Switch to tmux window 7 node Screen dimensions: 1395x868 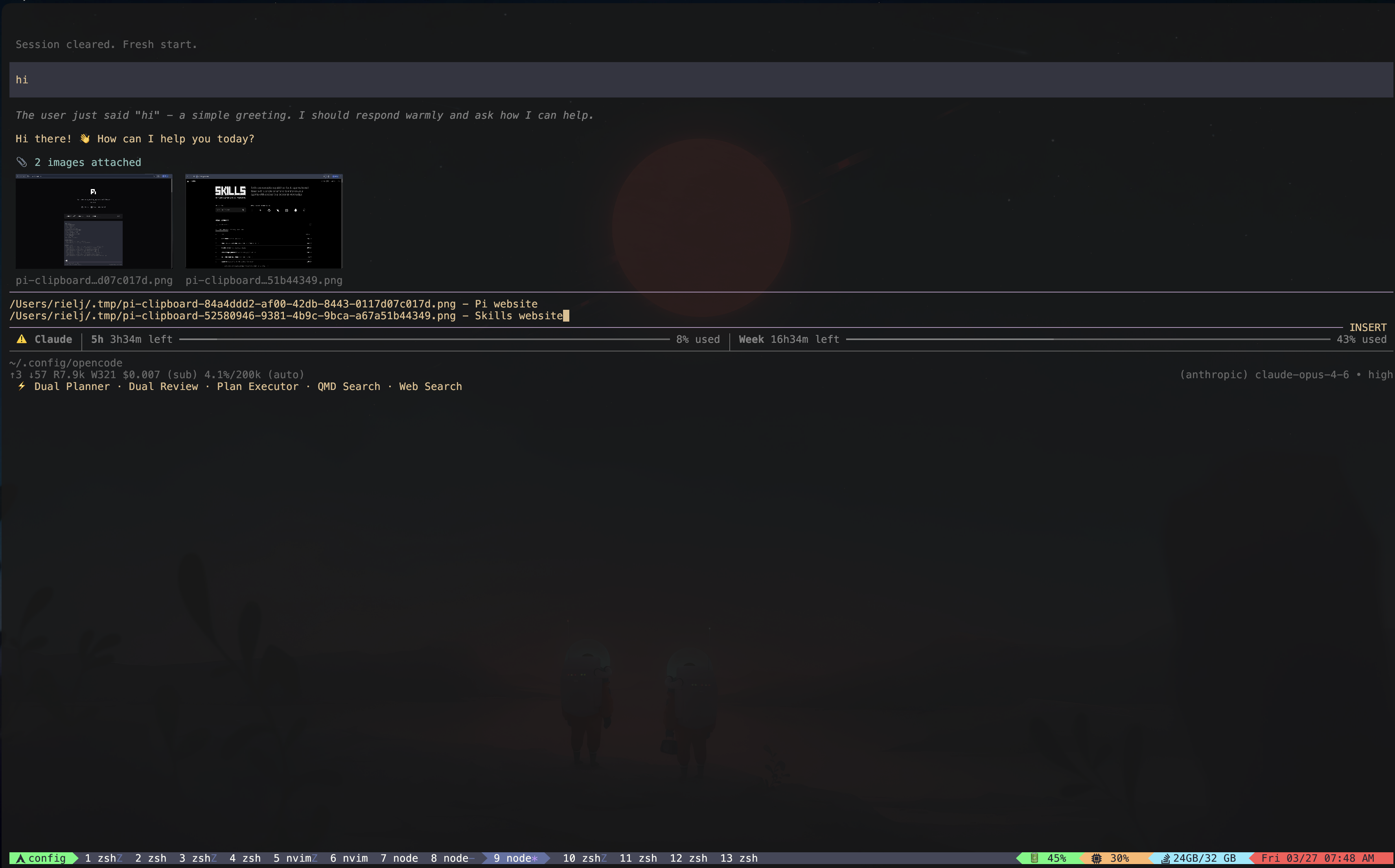tap(399, 858)
